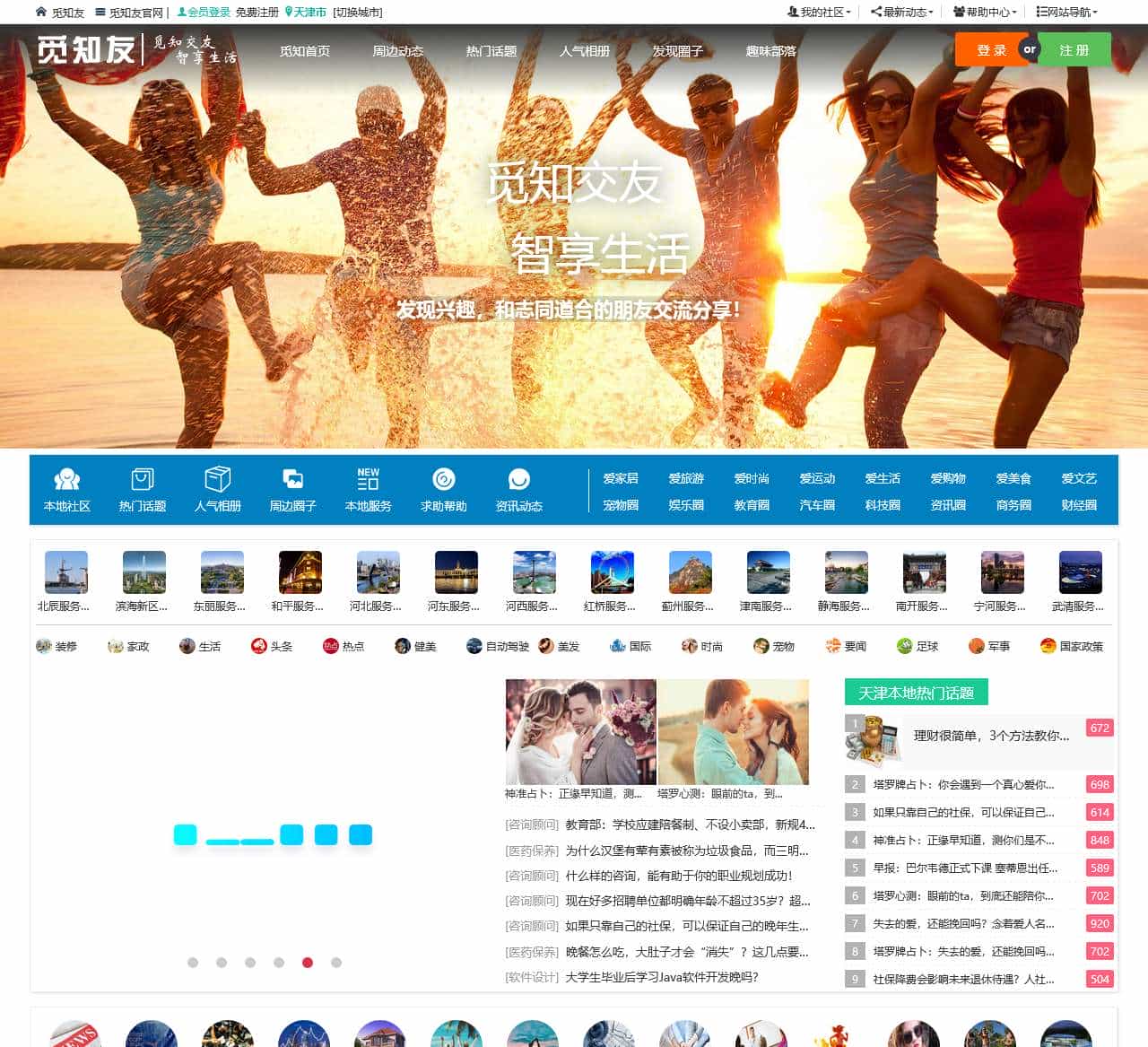Image resolution: width=1148 pixels, height=1047 pixels.
Task: Open the 本地社区 community icon
Action: [x=66, y=480]
